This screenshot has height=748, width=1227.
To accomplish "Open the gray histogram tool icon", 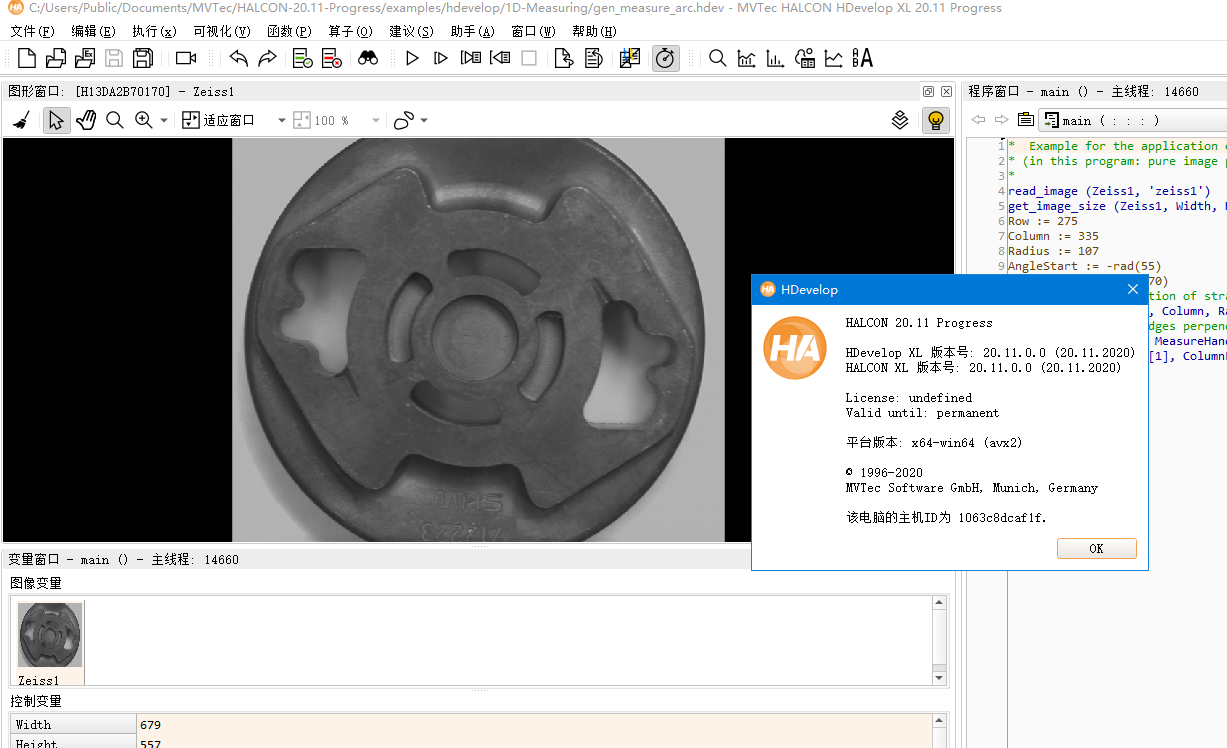I will click(x=746, y=58).
